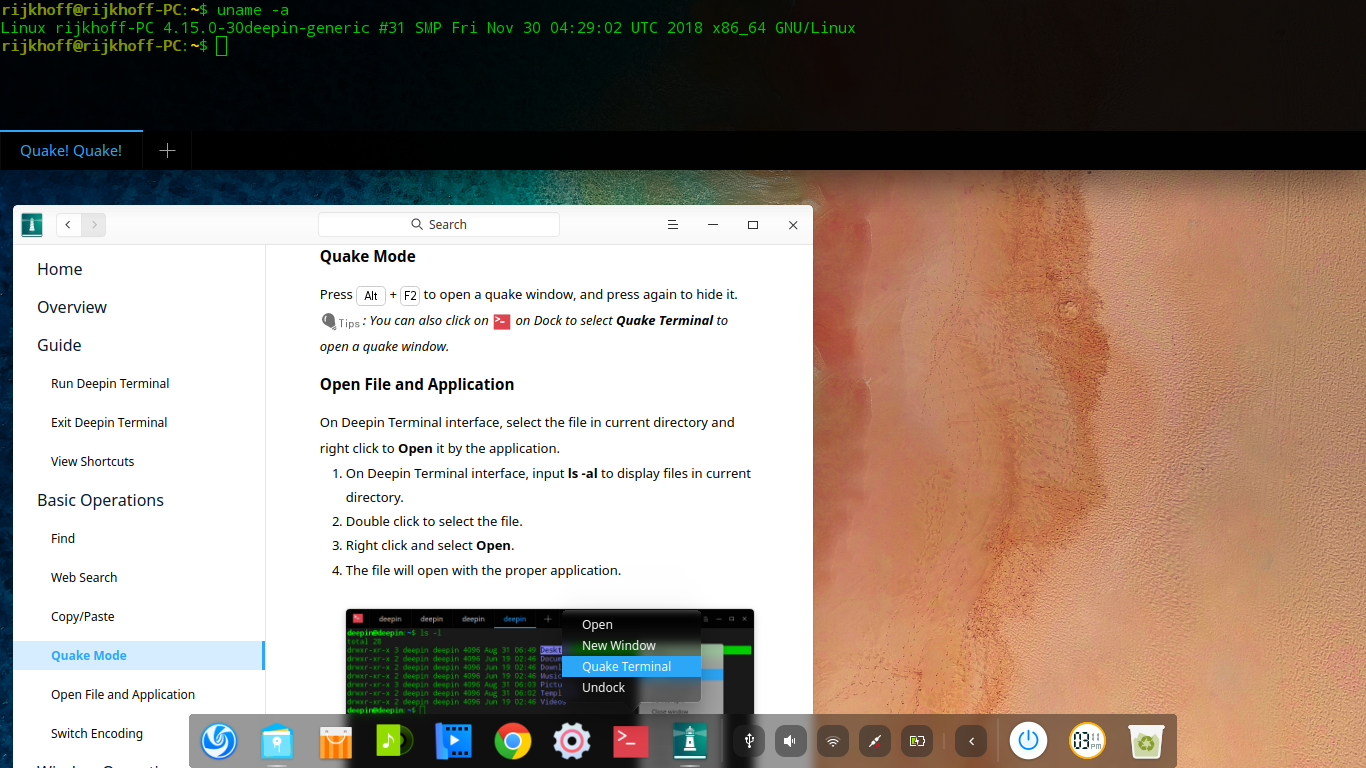Jump to the Find topic in the sidebar
This screenshot has width=1366, height=768.
63,539
